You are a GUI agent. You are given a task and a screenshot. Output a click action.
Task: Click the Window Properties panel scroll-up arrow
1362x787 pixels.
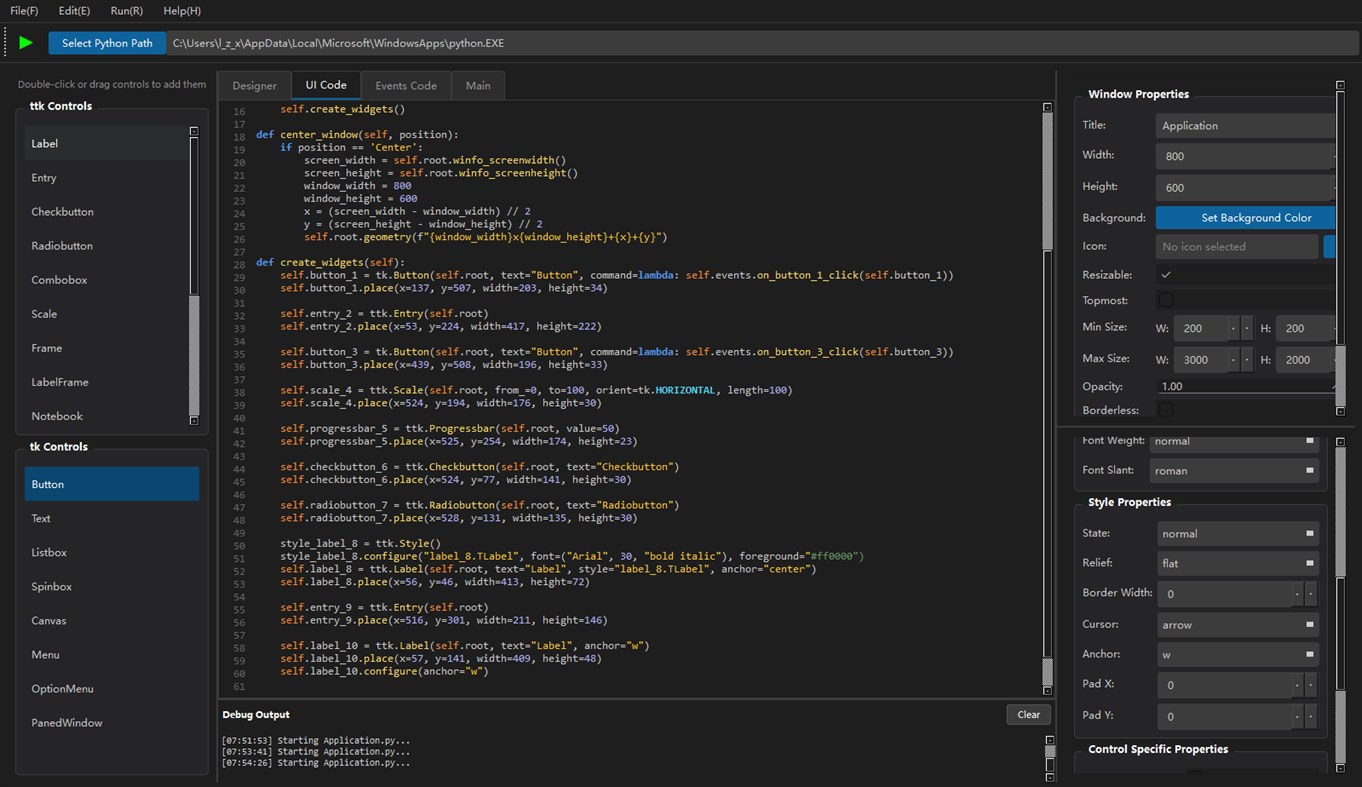pos(1340,86)
